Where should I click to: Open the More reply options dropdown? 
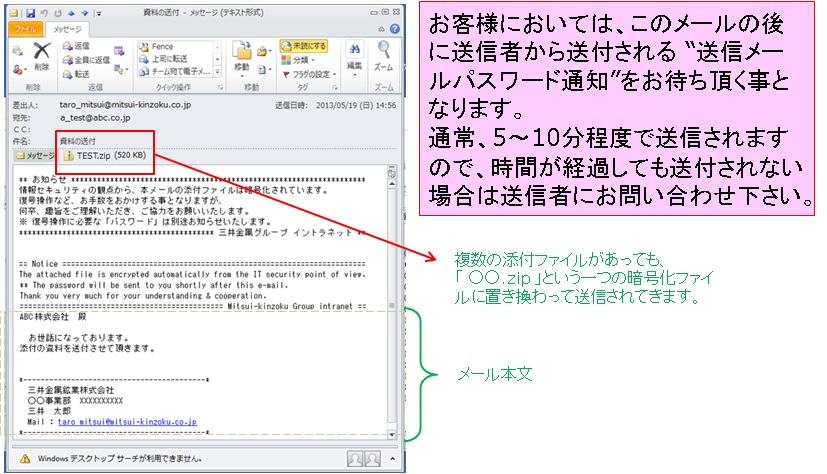click(x=121, y=69)
